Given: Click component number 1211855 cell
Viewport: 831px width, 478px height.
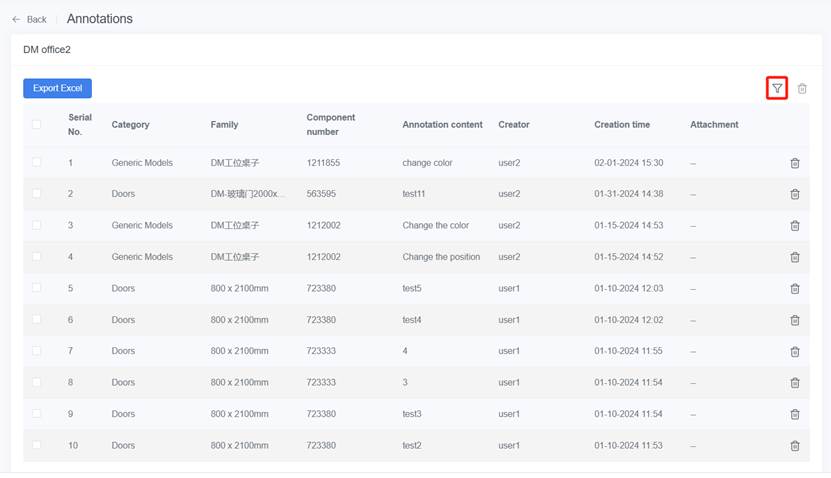Looking at the screenshot, I should click(323, 163).
